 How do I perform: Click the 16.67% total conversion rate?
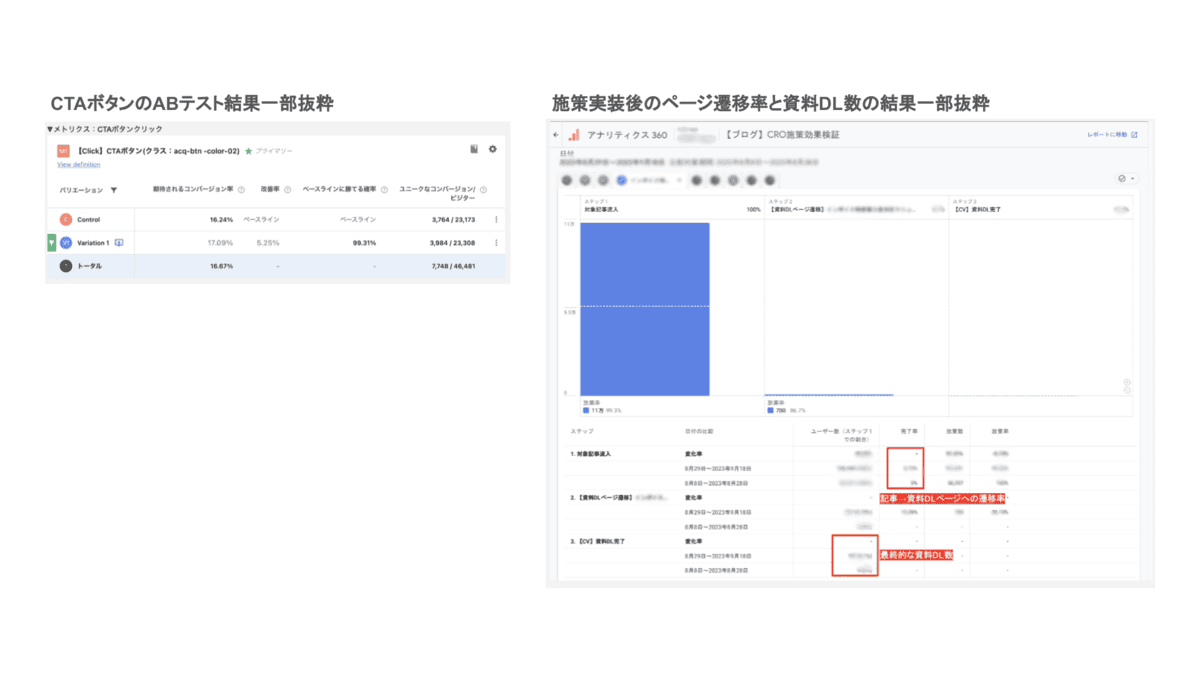click(x=221, y=266)
